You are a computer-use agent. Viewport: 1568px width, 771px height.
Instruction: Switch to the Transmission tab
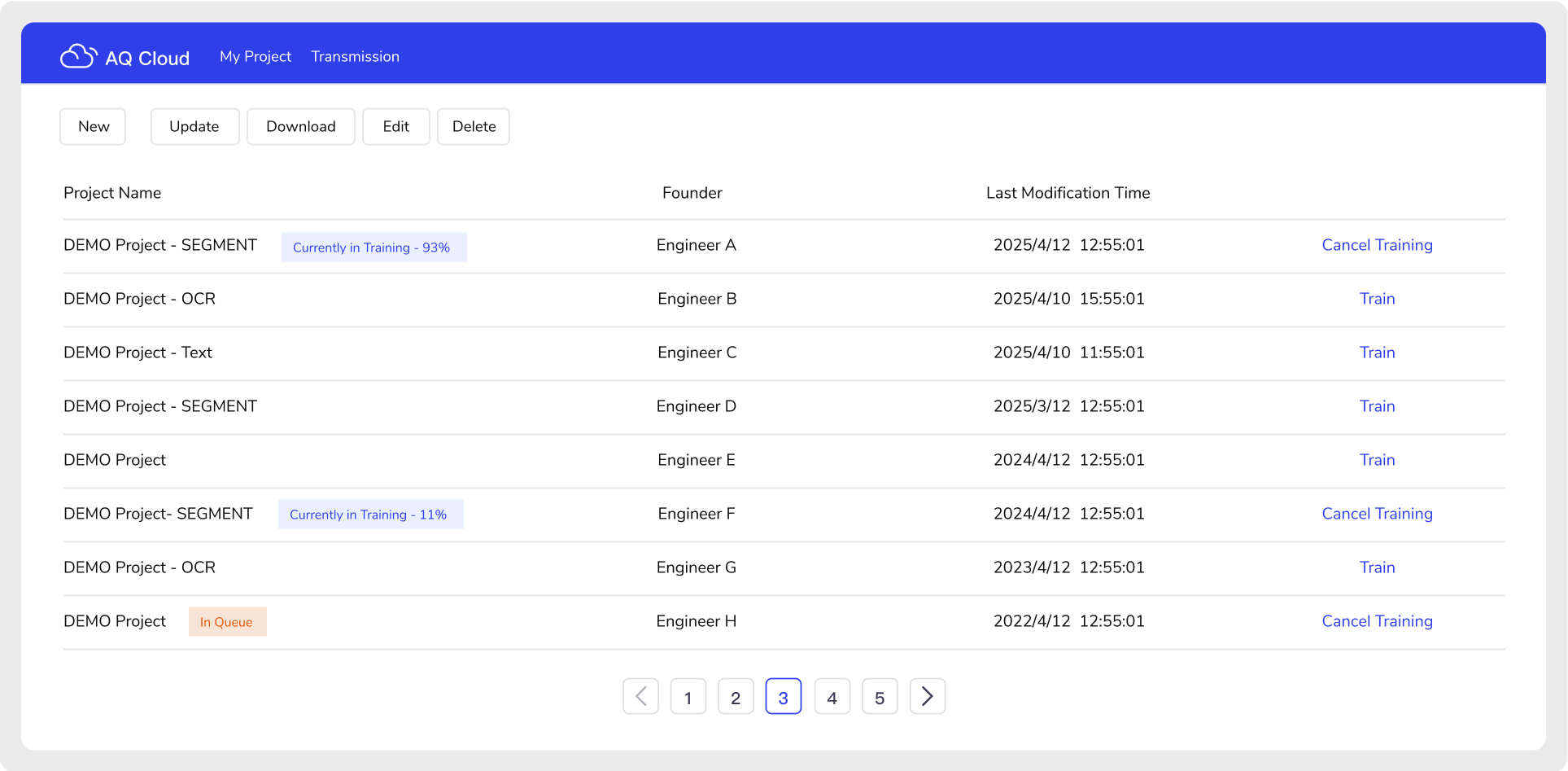(x=355, y=56)
